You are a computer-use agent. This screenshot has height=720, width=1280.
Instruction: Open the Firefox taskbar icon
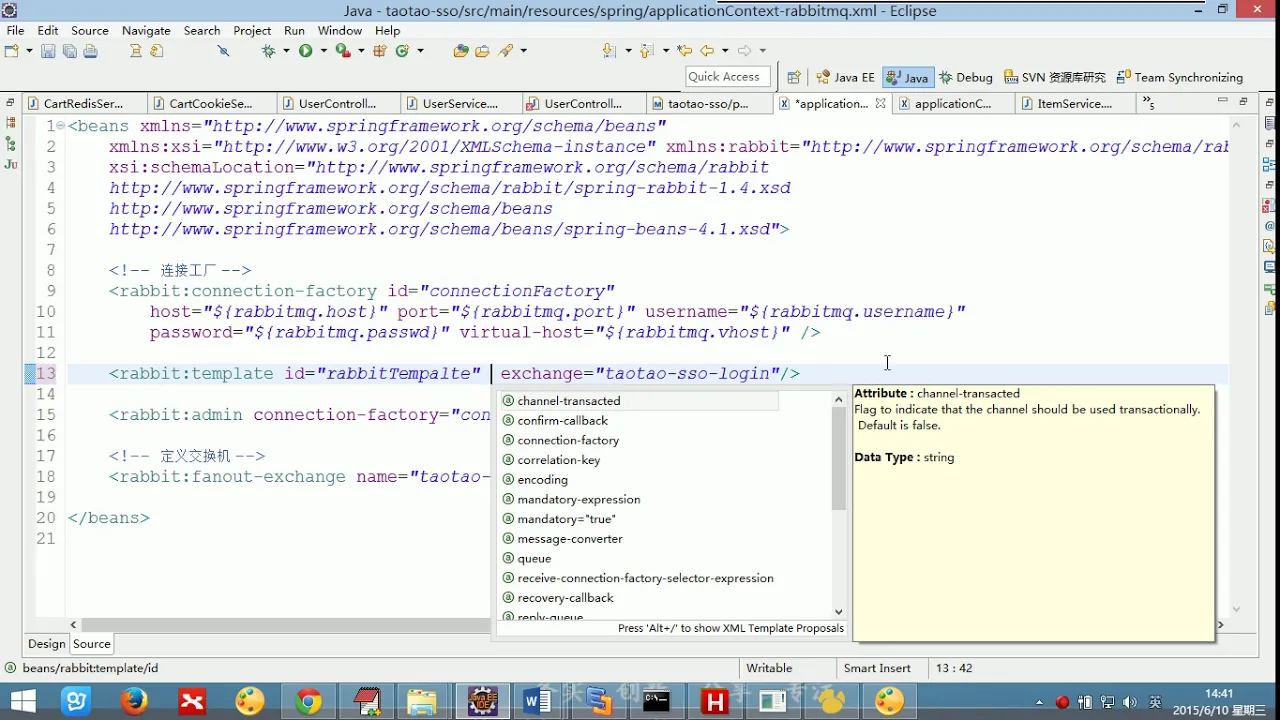click(134, 701)
